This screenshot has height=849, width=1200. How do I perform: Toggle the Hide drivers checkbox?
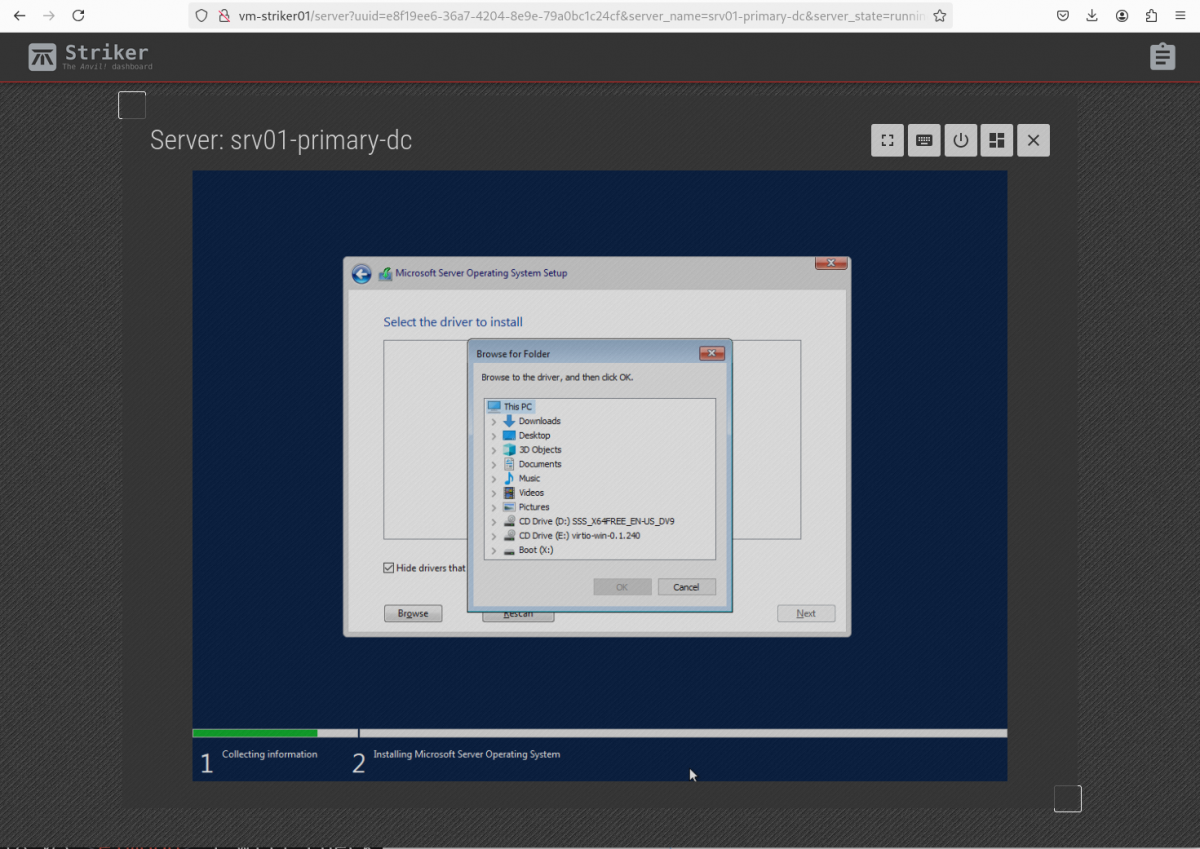point(389,568)
